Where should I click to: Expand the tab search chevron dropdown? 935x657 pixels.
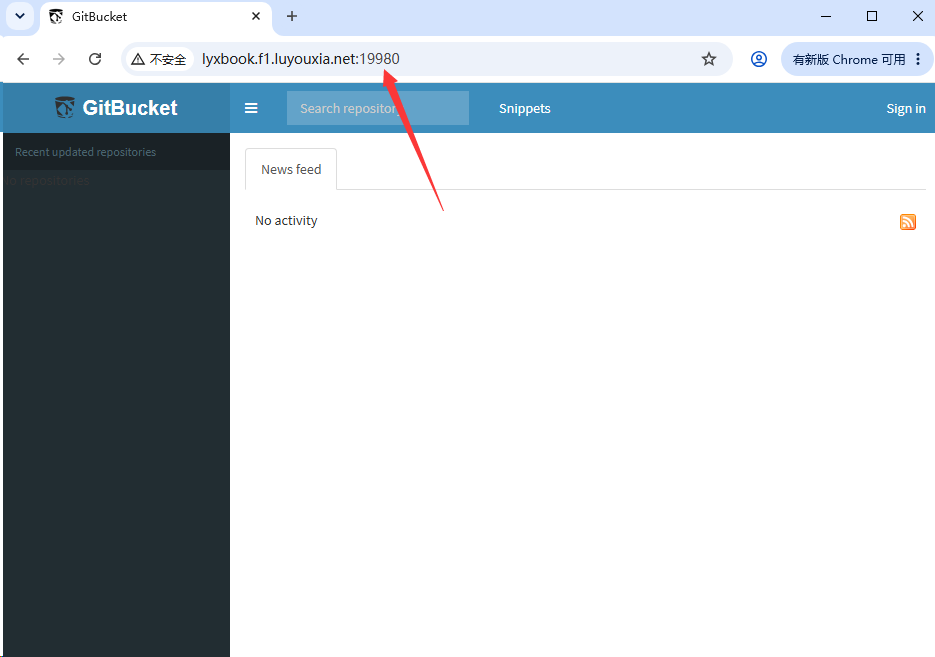(20, 16)
